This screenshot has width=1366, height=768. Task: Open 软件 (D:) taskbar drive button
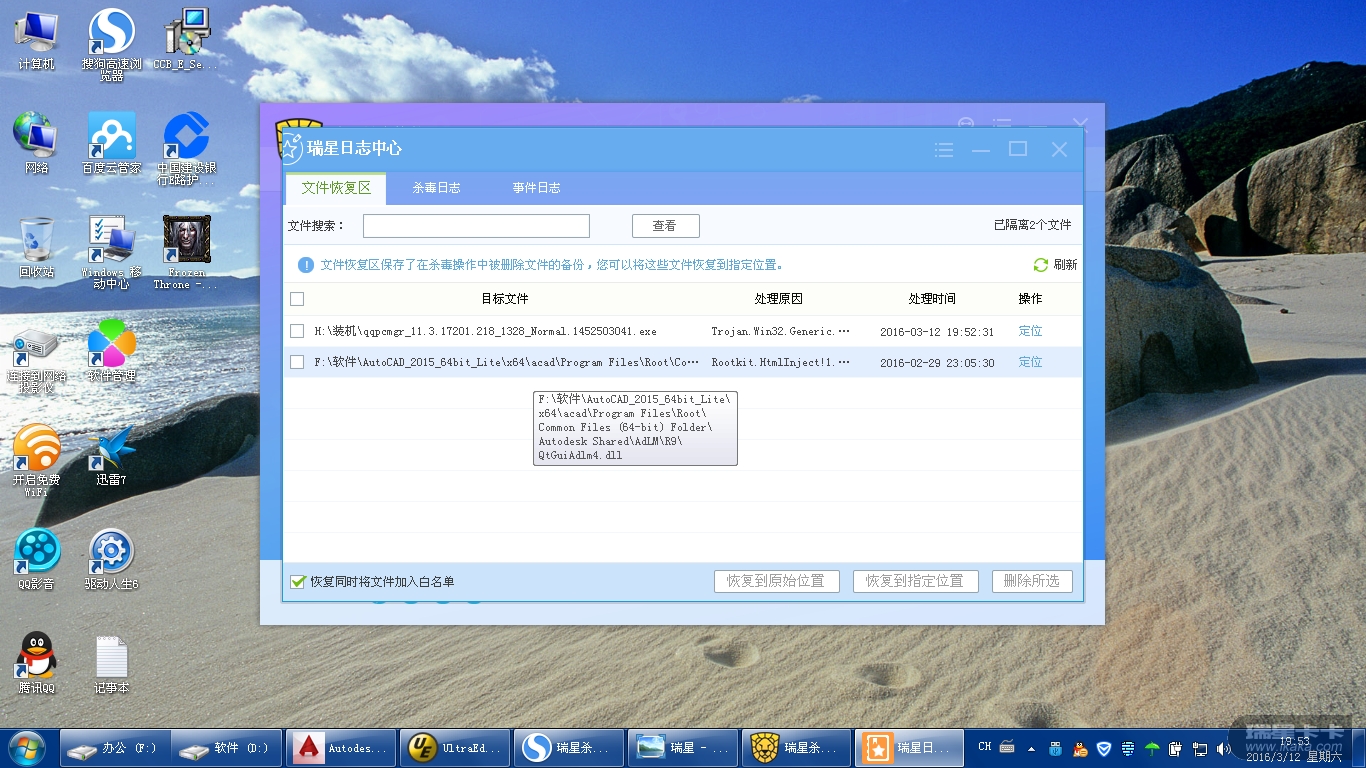pos(225,748)
